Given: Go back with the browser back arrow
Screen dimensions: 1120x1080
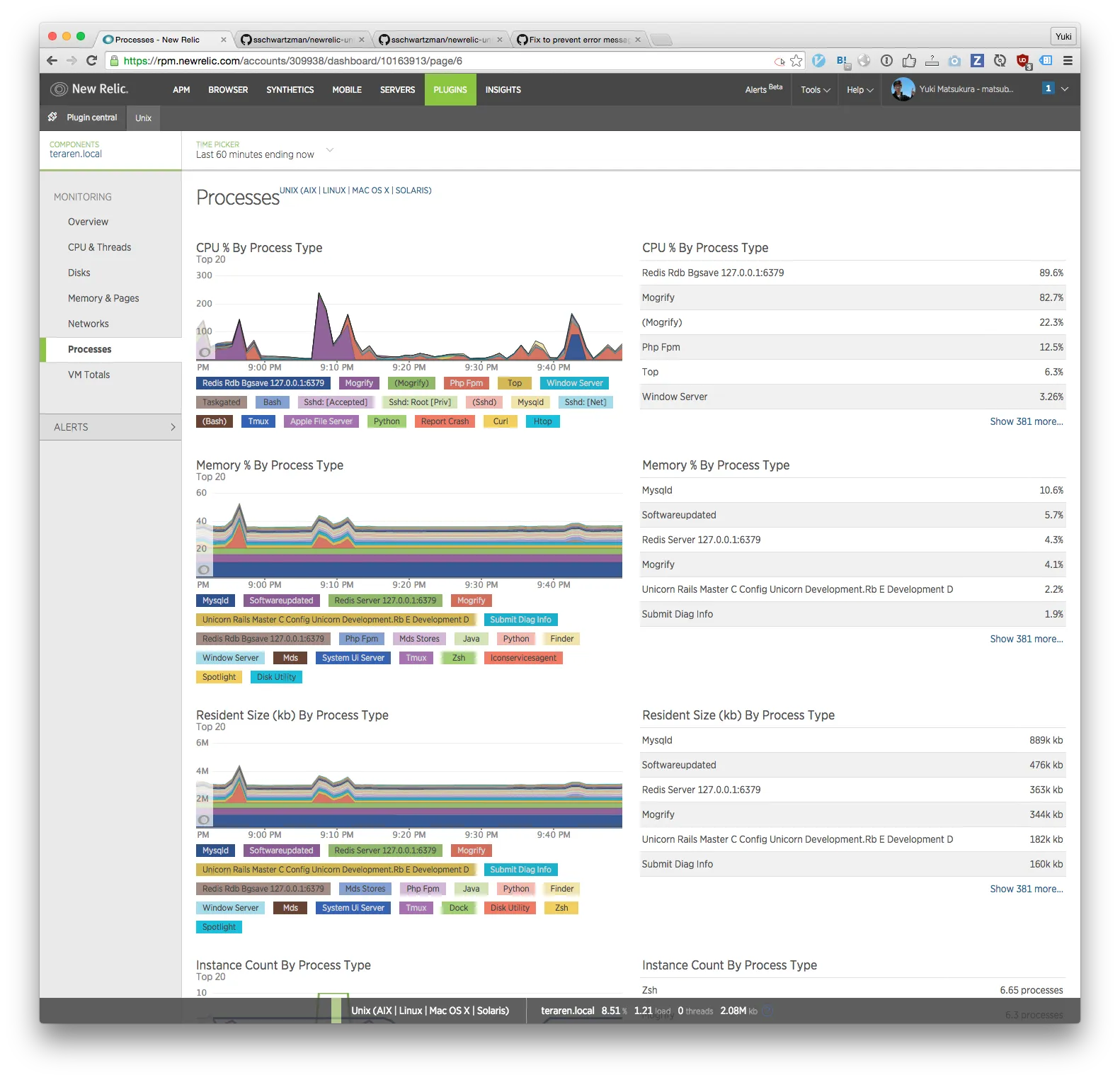Looking at the screenshot, I should pyautogui.click(x=52, y=61).
